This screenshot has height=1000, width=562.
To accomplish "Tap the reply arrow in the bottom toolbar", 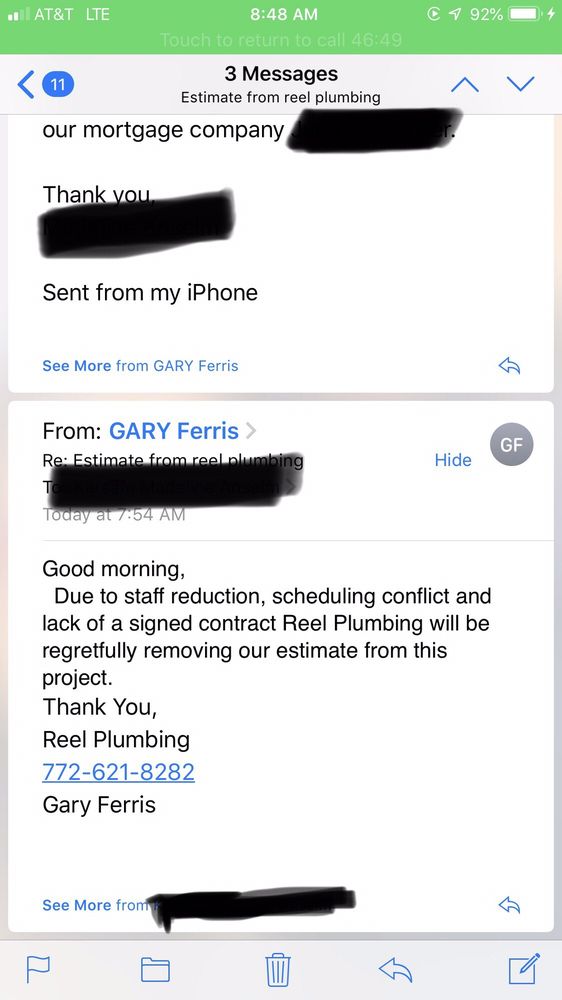I will coord(396,970).
